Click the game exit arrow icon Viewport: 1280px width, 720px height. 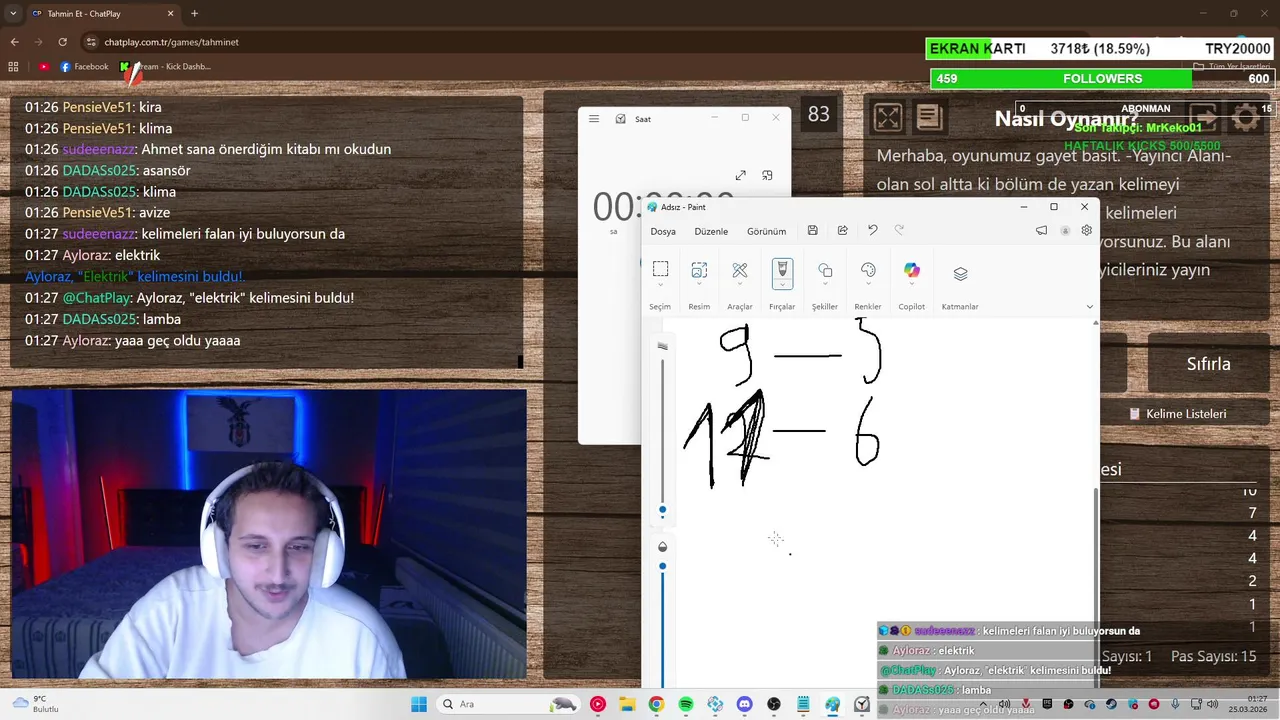tap(1204, 118)
